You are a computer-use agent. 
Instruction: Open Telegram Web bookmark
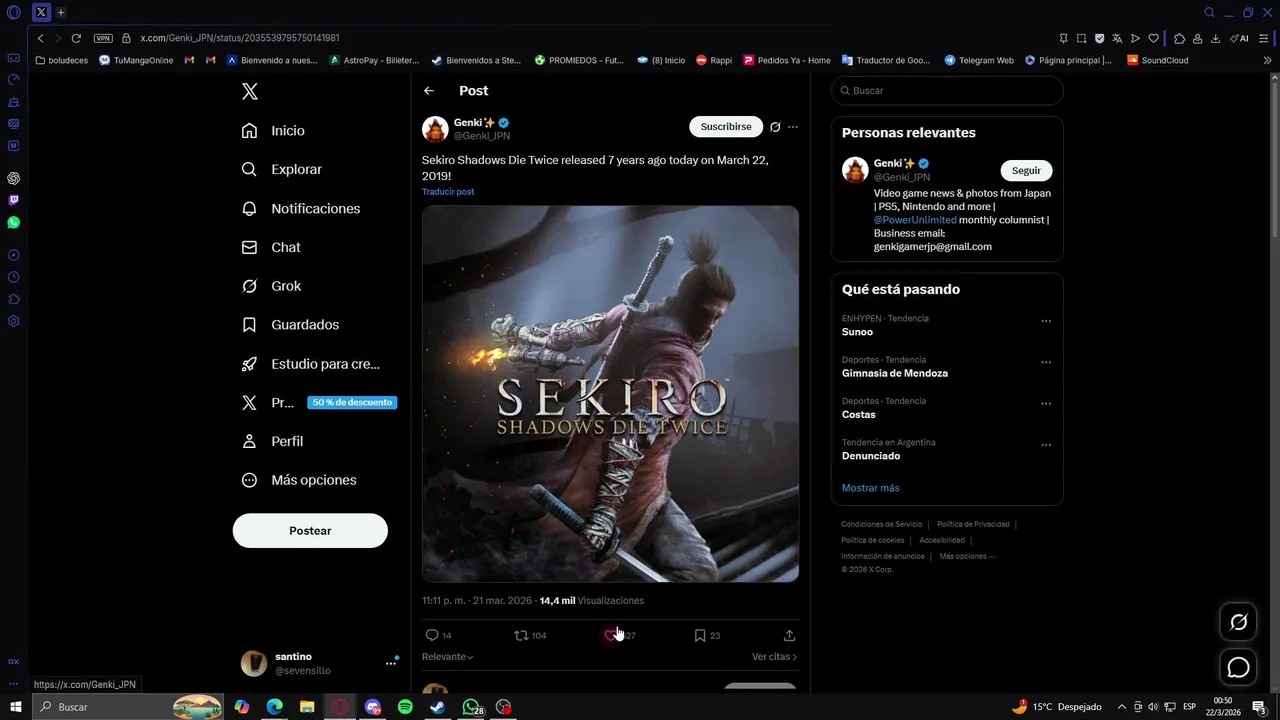click(x=979, y=60)
